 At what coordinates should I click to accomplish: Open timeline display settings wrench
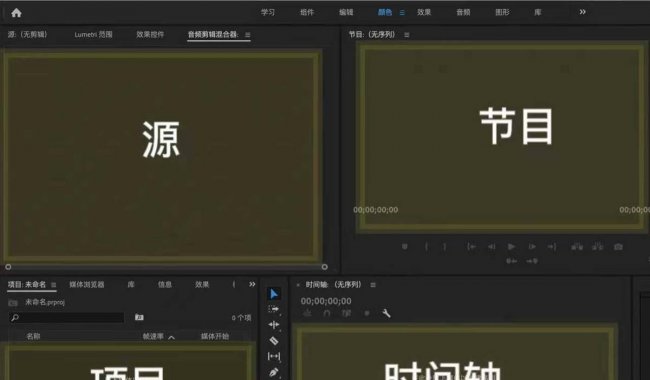coord(386,313)
